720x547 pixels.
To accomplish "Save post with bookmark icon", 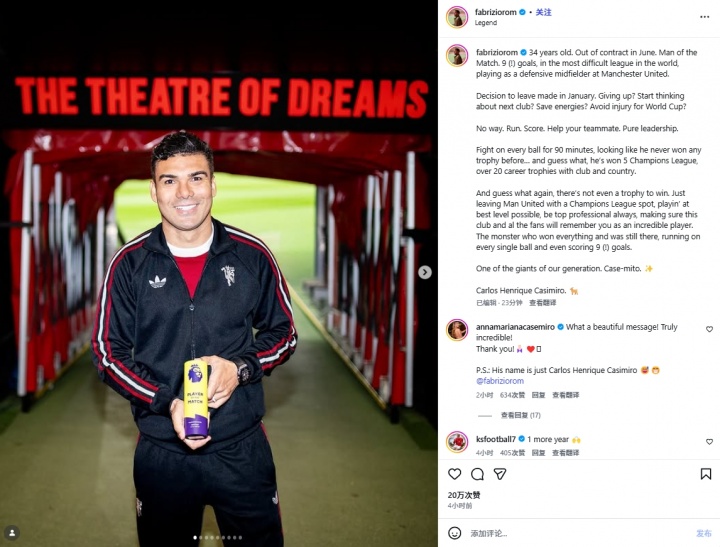I will pyautogui.click(x=706, y=474).
